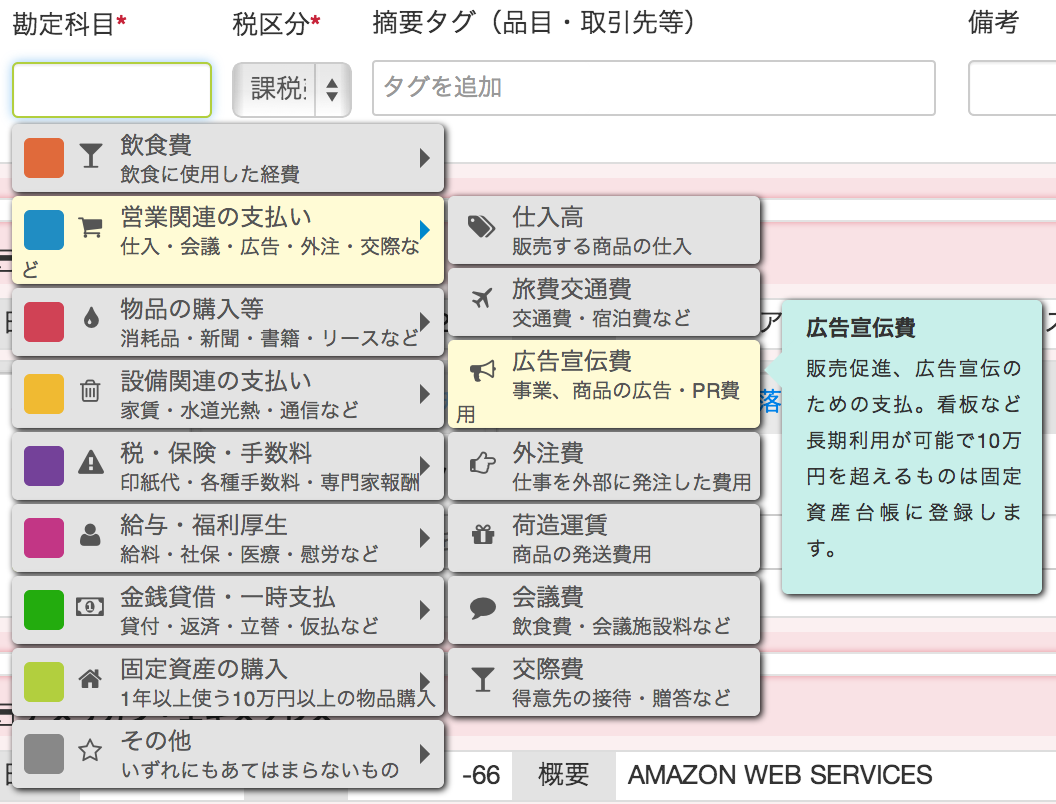The width and height of the screenshot is (1056, 804).
Task: Click the airplane icon for 旅費交通費
Action: [482, 300]
